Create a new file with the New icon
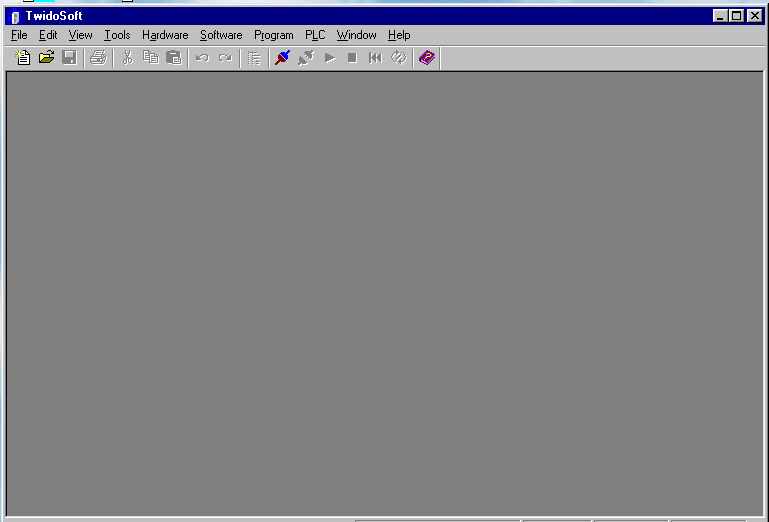The width and height of the screenshot is (769, 522). 23,58
